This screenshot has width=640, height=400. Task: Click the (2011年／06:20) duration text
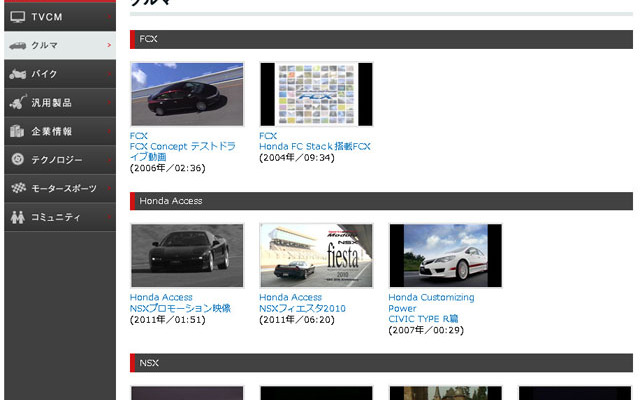click(297, 320)
